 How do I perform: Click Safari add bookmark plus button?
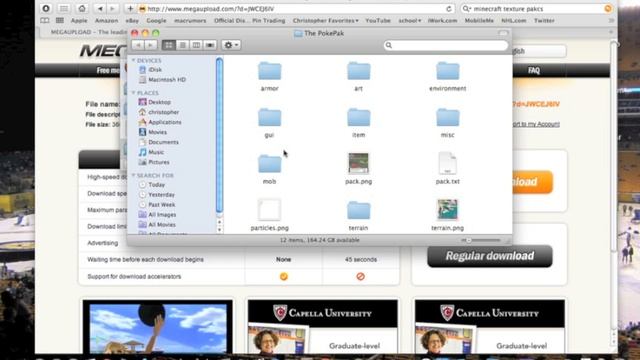coord(130,8)
